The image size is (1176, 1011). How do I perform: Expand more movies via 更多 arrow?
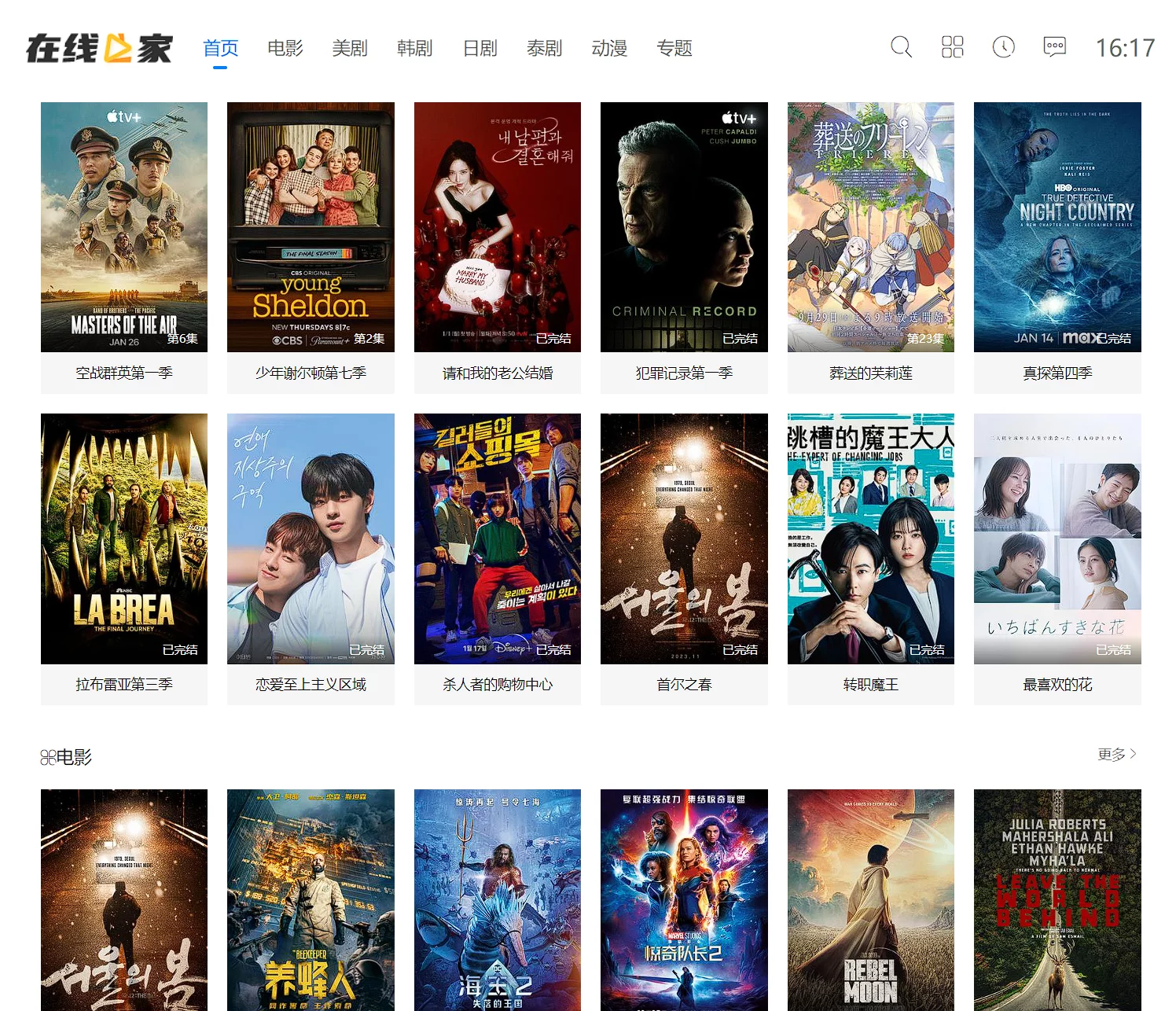pyautogui.click(x=1117, y=754)
